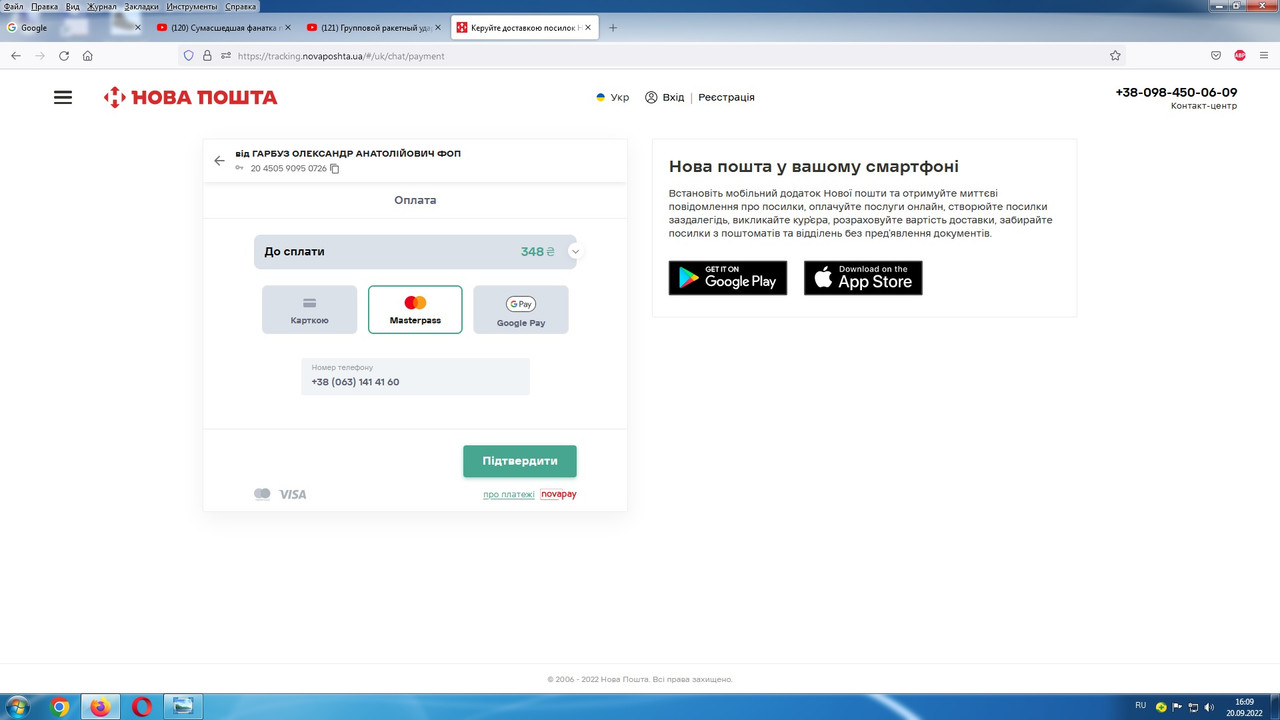Copy tracking number 20 4505 9095 0726
This screenshot has width=1280, height=720.
click(335, 169)
